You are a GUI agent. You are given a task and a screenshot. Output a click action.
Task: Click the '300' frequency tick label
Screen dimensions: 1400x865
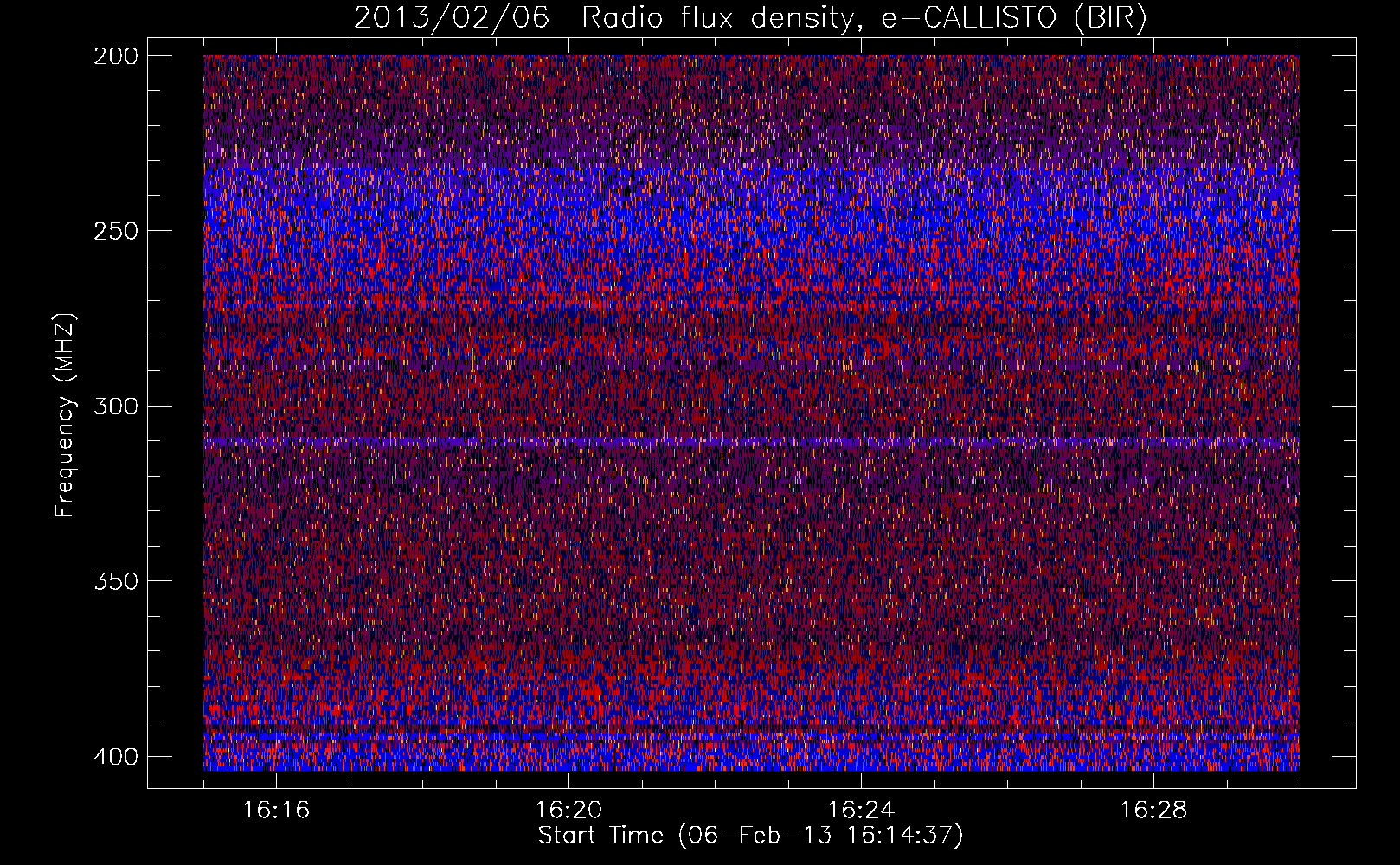point(115,406)
